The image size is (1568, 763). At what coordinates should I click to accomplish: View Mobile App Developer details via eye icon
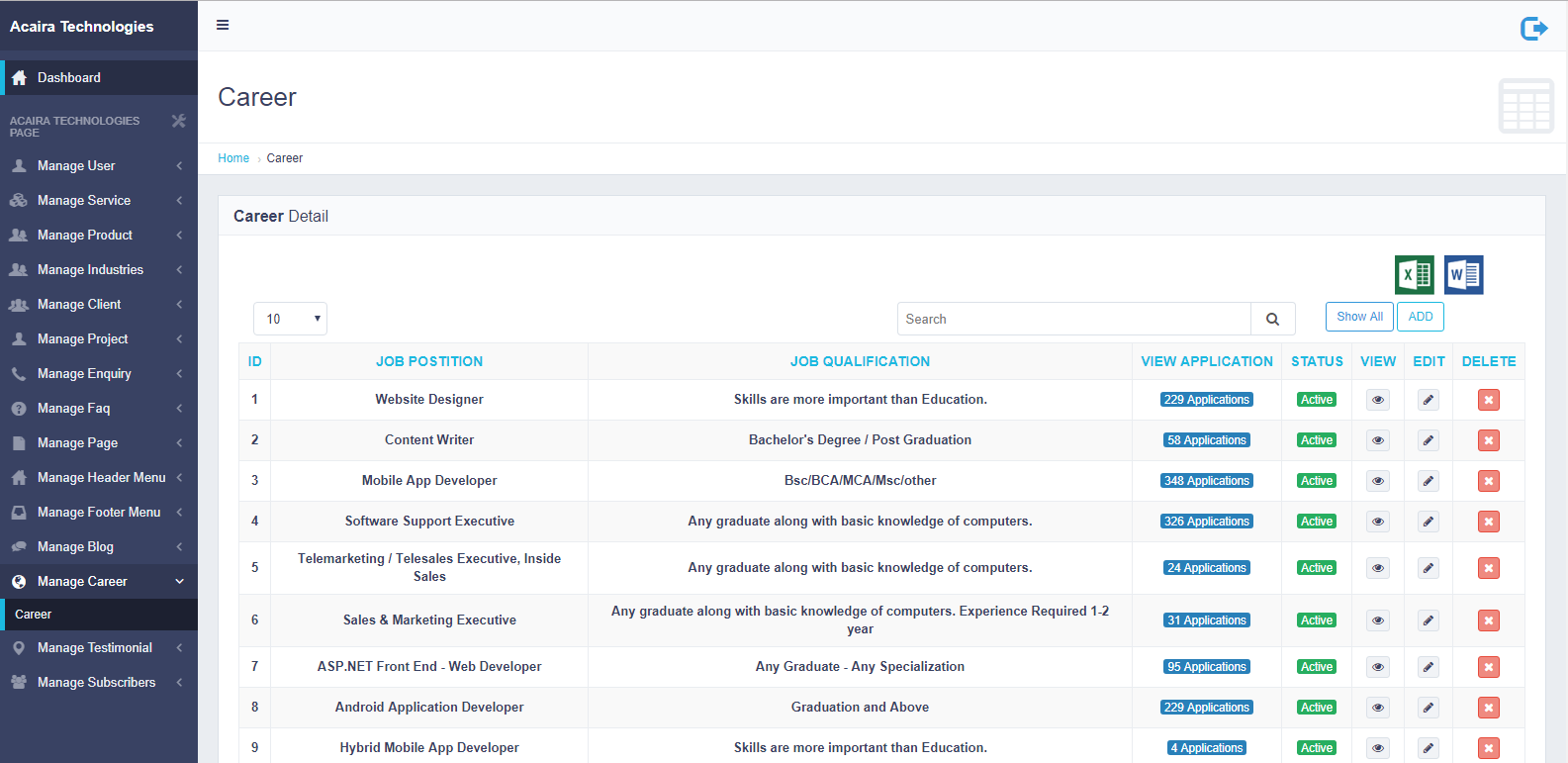coord(1377,481)
